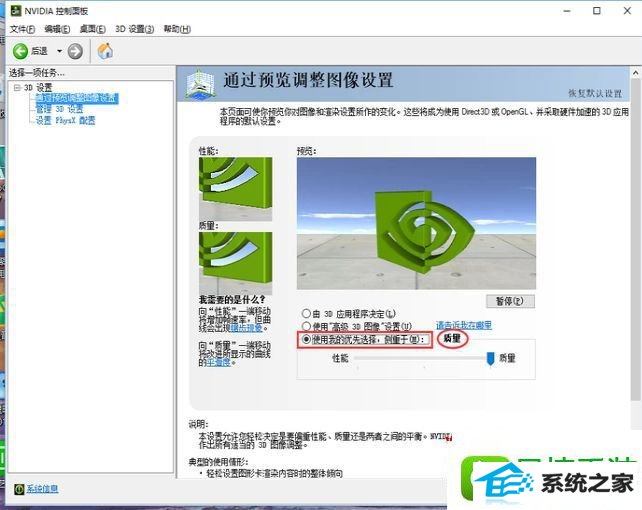Click the 选择一项任务... header text
The width and height of the screenshot is (642, 510).
pos(37,73)
